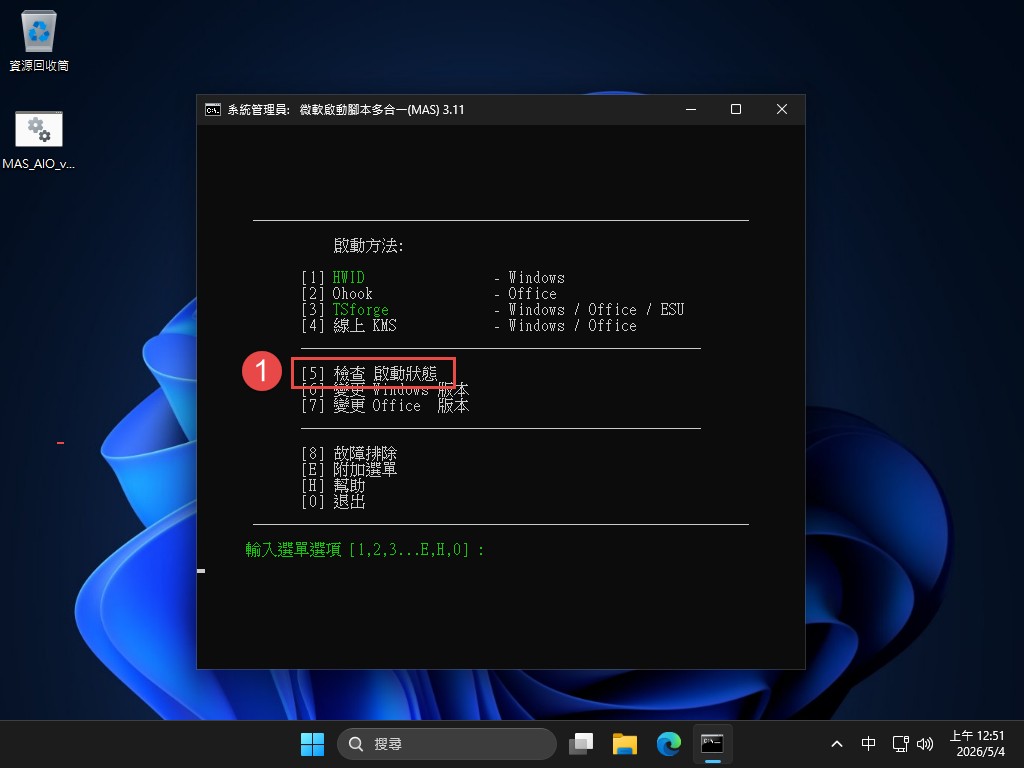
Task: Open Task View from the taskbar
Action: point(581,744)
